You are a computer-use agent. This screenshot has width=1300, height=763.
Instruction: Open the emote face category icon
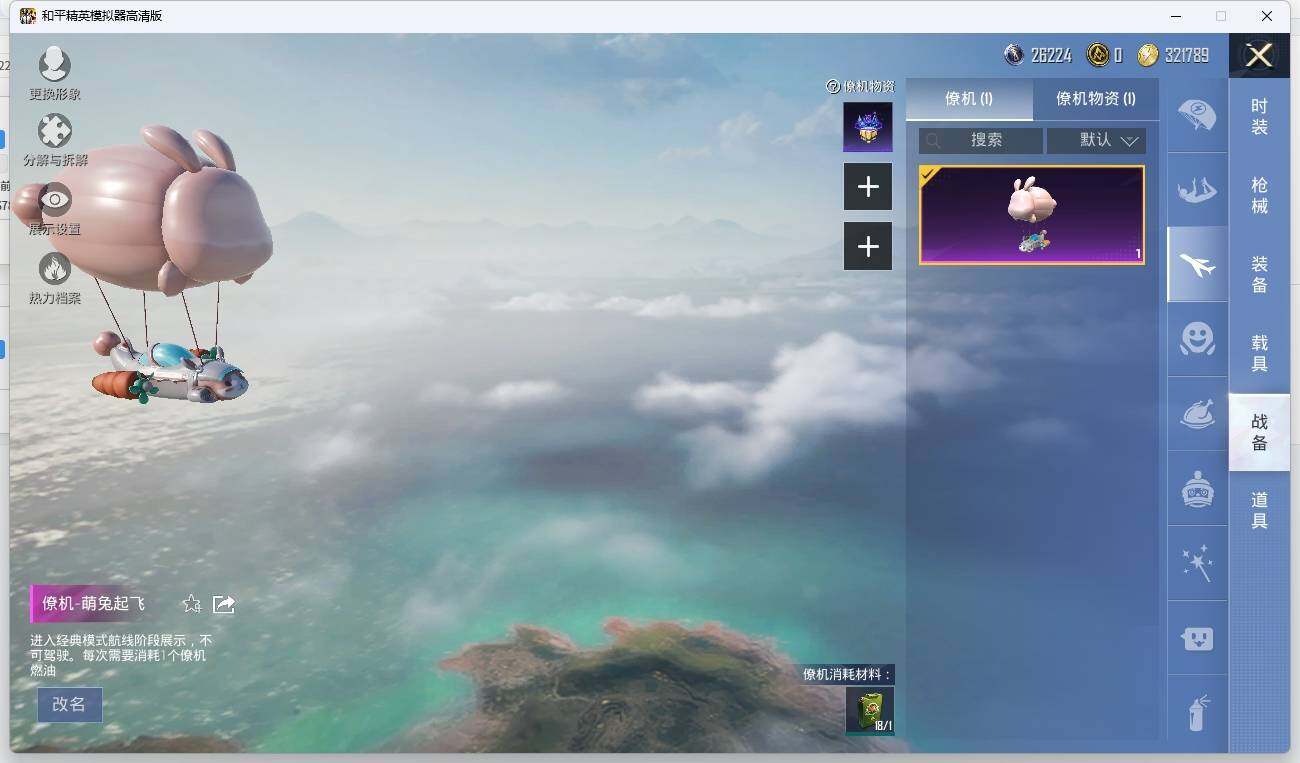pyautogui.click(x=1197, y=339)
